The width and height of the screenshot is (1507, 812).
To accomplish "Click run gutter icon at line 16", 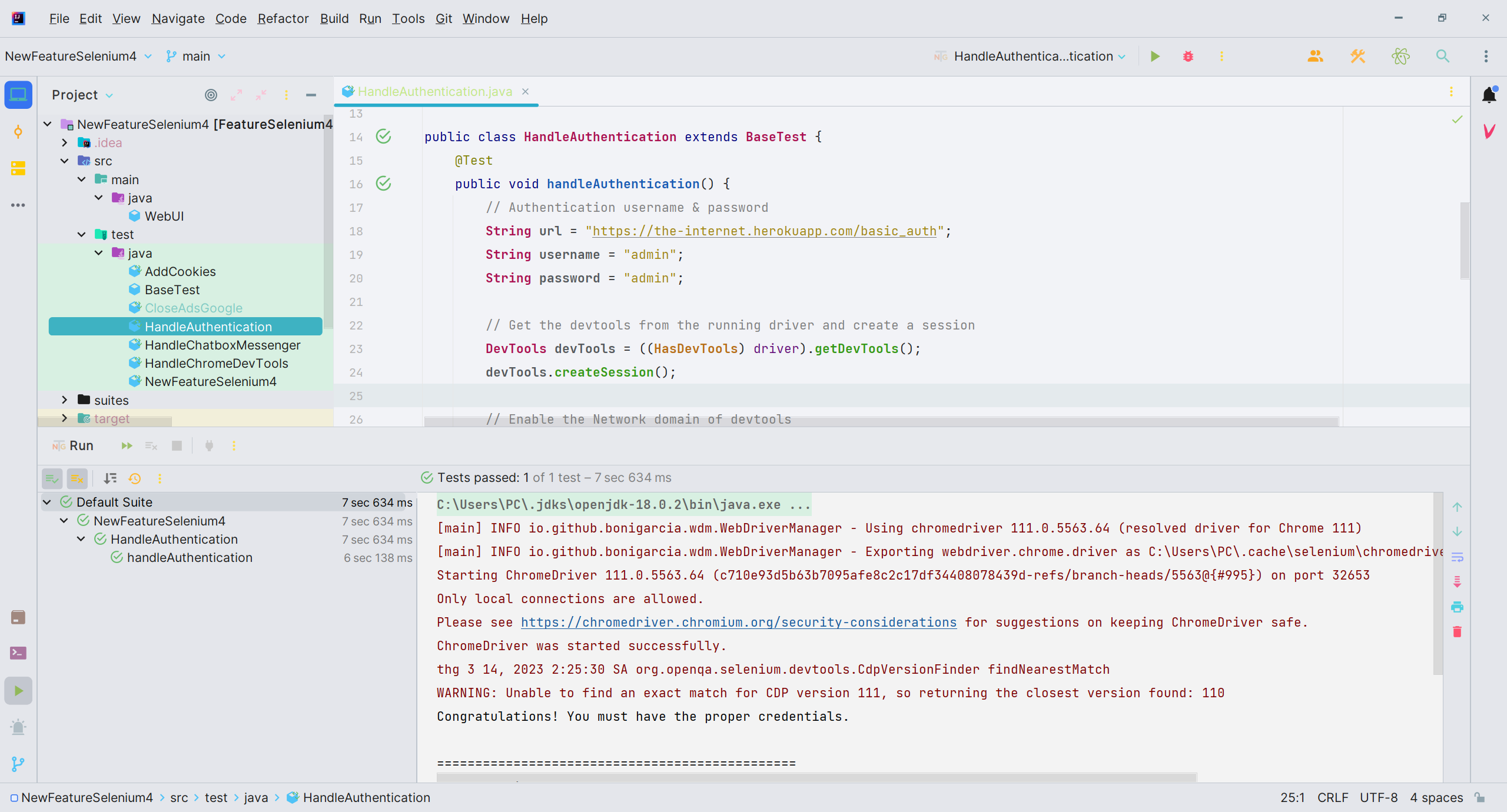I will [x=383, y=184].
